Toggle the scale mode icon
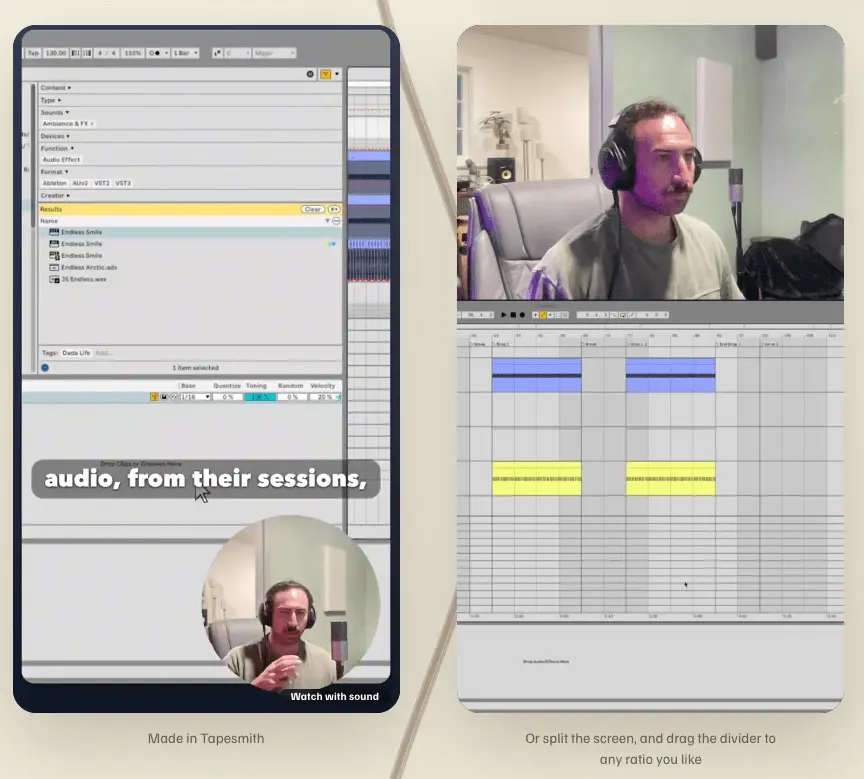The width and height of the screenshot is (864, 779). (x=217, y=53)
